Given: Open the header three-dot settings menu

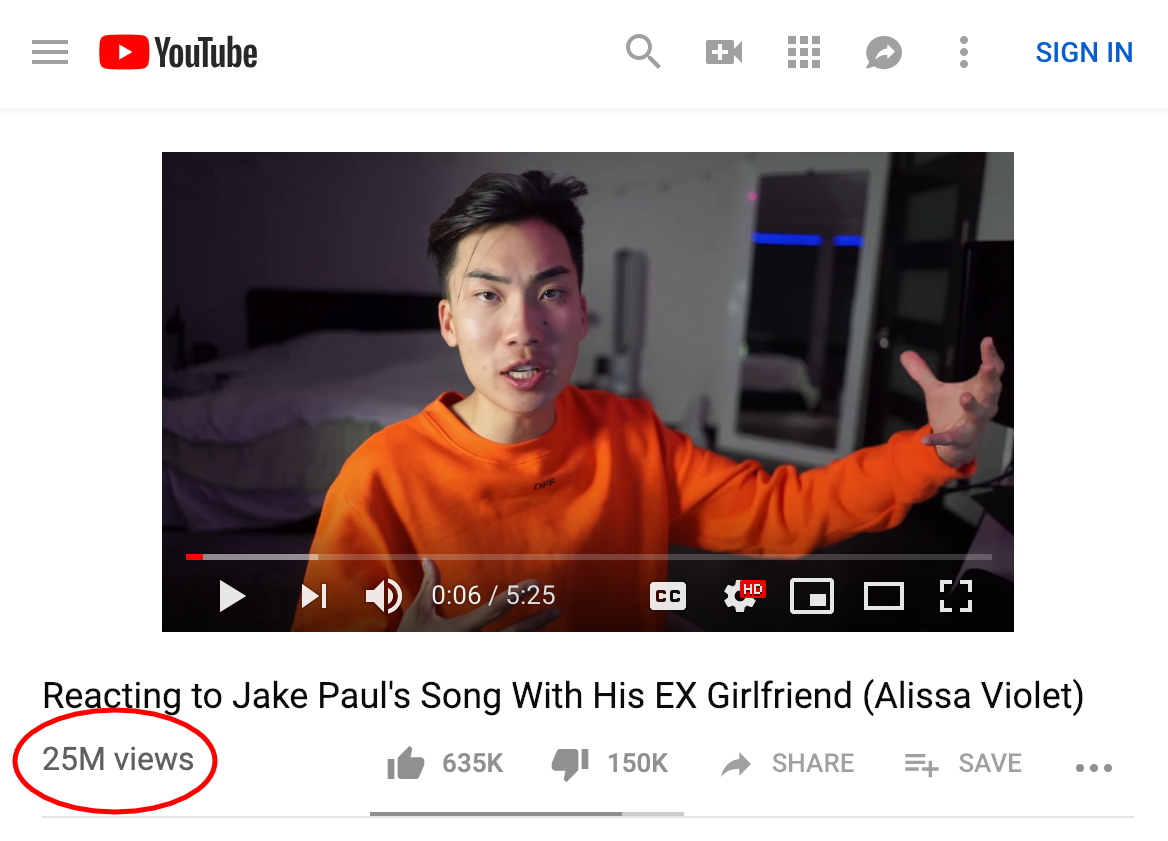Looking at the screenshot, I should click(x=964, y=52).
